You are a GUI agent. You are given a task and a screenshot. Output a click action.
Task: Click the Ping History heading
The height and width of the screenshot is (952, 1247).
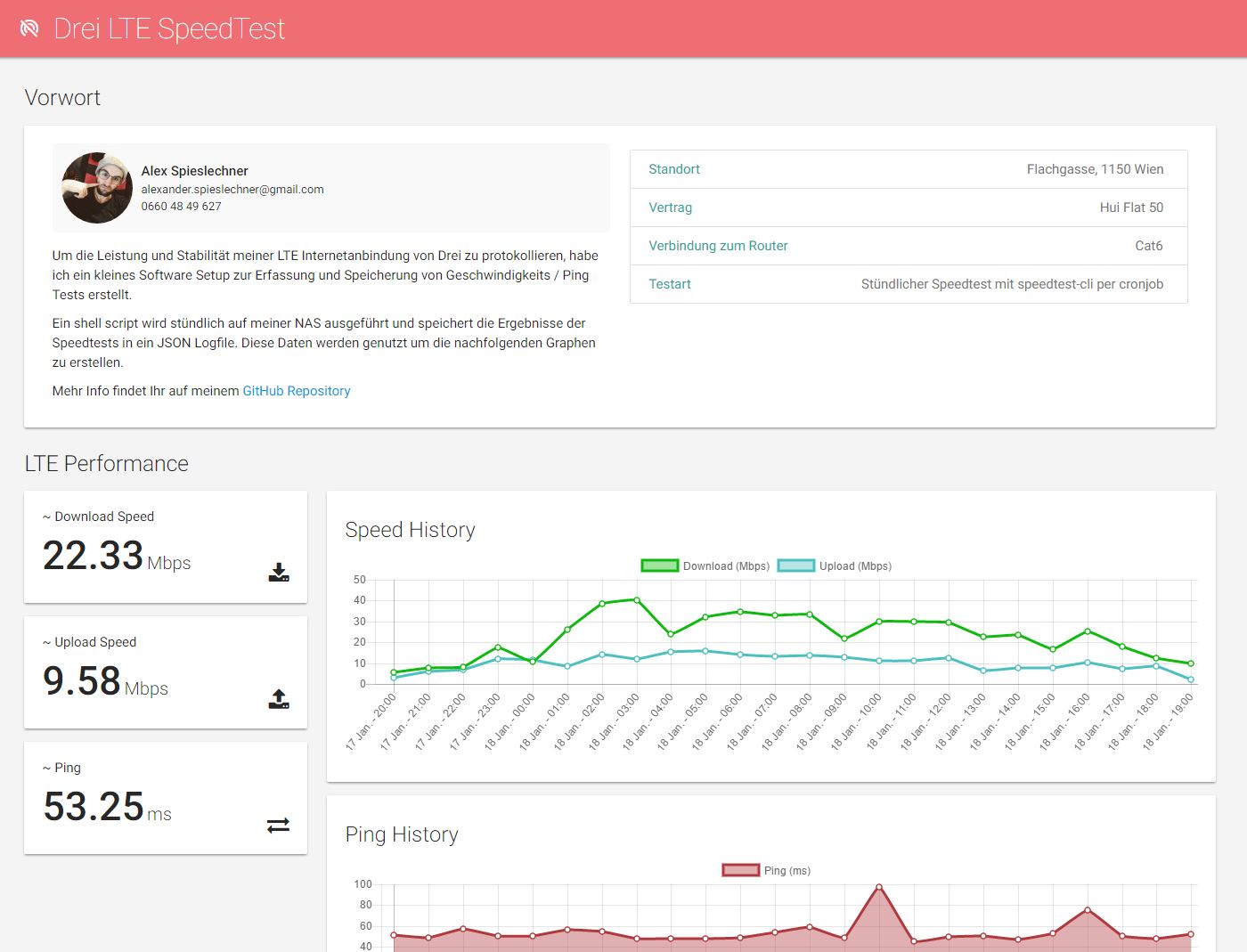[x=402, y=834]
